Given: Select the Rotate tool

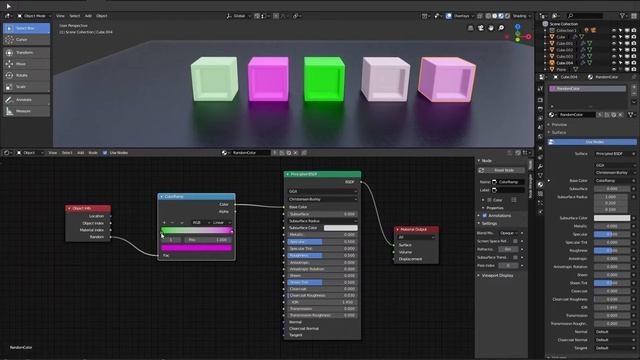Looking at the screenshot, I should point(27,76).
